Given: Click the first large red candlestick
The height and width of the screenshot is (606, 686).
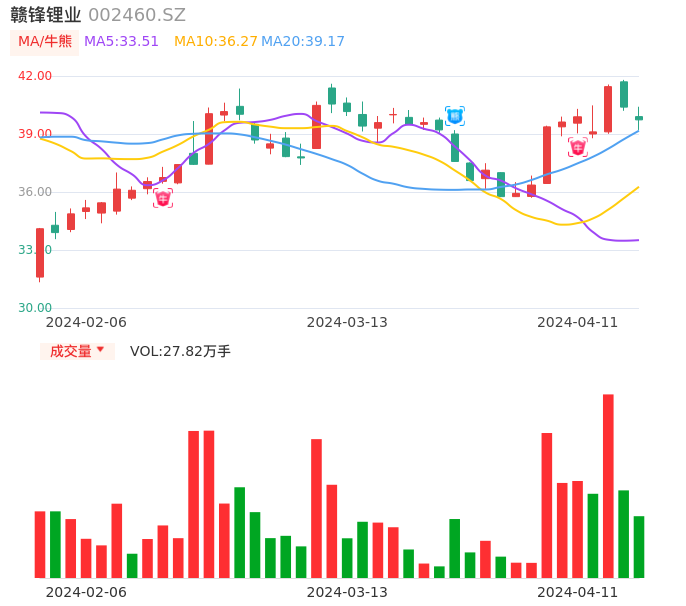Looking at the screenshot, I should coord(40,253).
